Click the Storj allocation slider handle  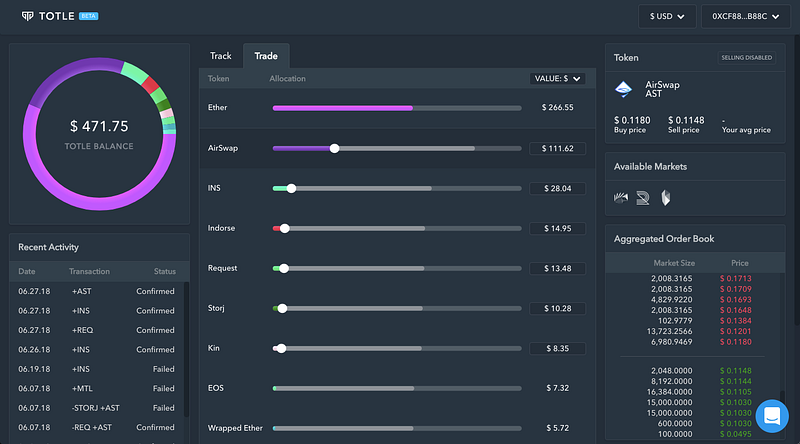282,308
